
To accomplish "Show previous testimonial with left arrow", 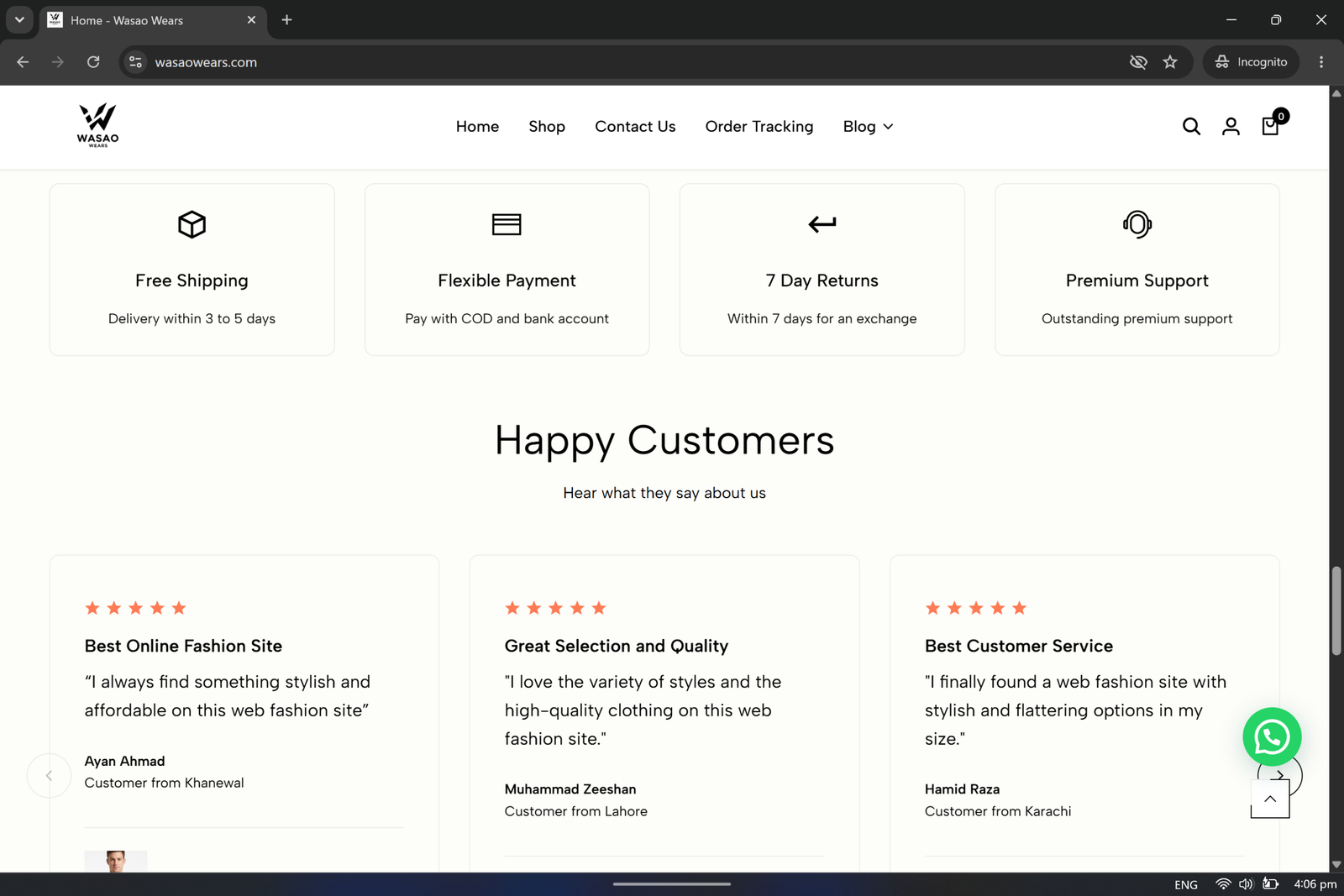I will pyautogui.click(x=49, y=776).
